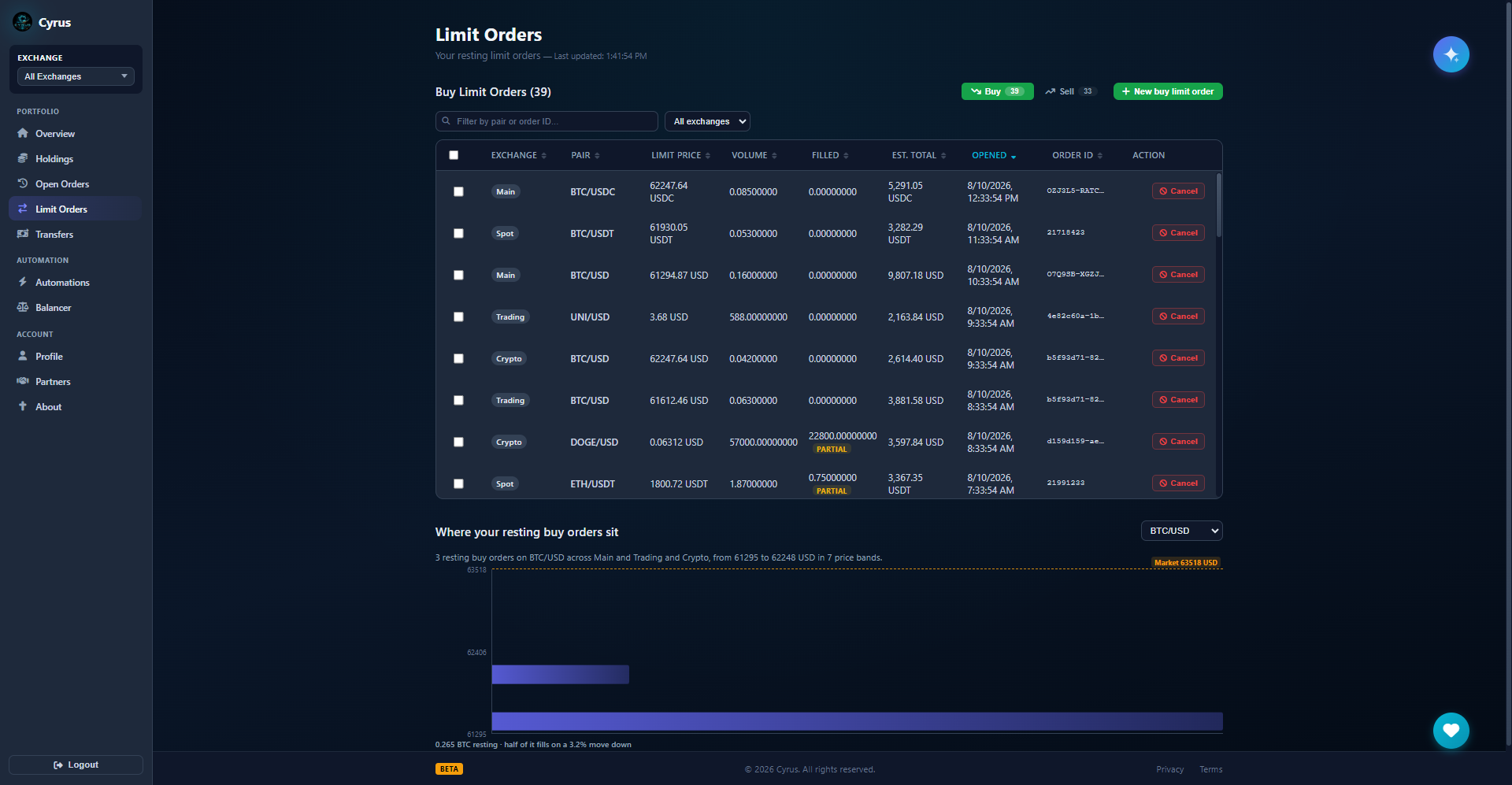Click the orders table vertical scrollbar
Image resolution: width=1512 pixels, height=785 pixels.
pos(1219,205)
